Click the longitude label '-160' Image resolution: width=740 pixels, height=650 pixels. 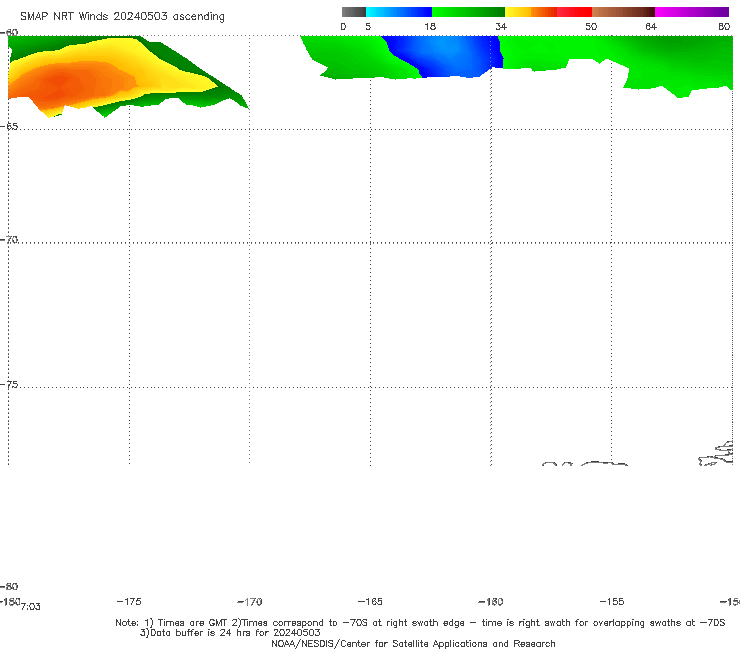coord(491,602)
